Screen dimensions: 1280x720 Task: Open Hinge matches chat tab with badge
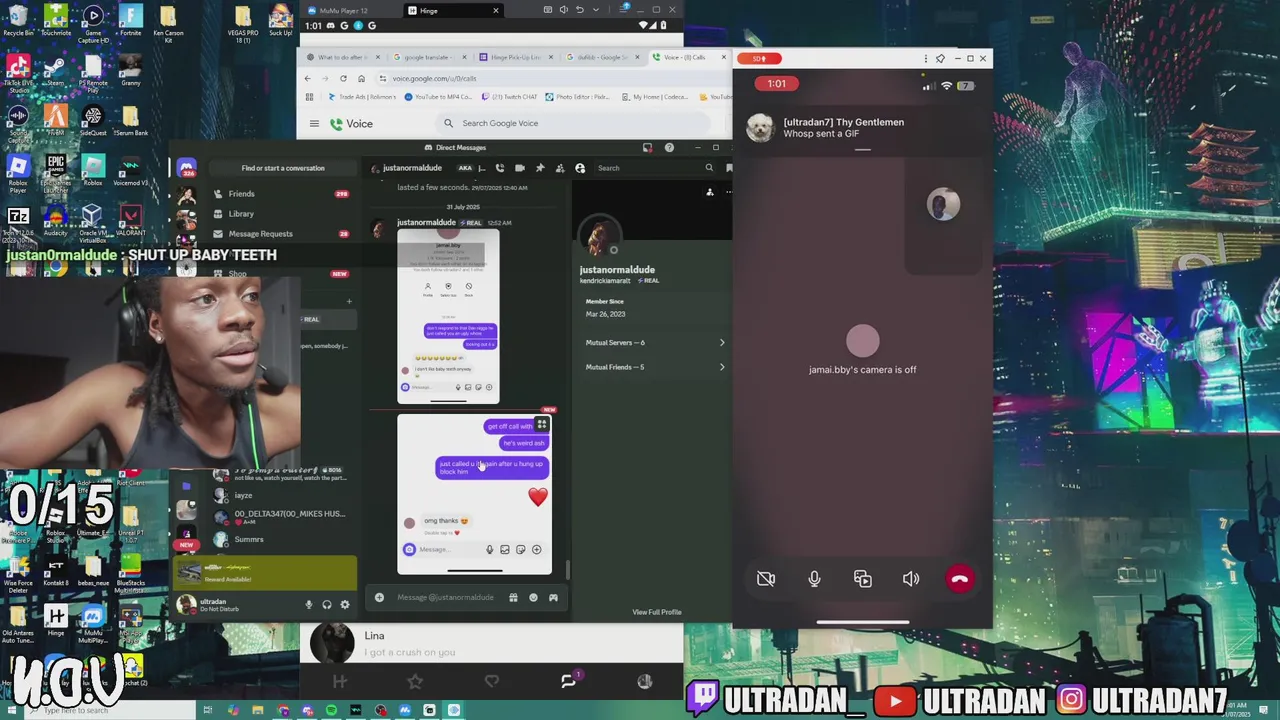(x=569, y=681)
